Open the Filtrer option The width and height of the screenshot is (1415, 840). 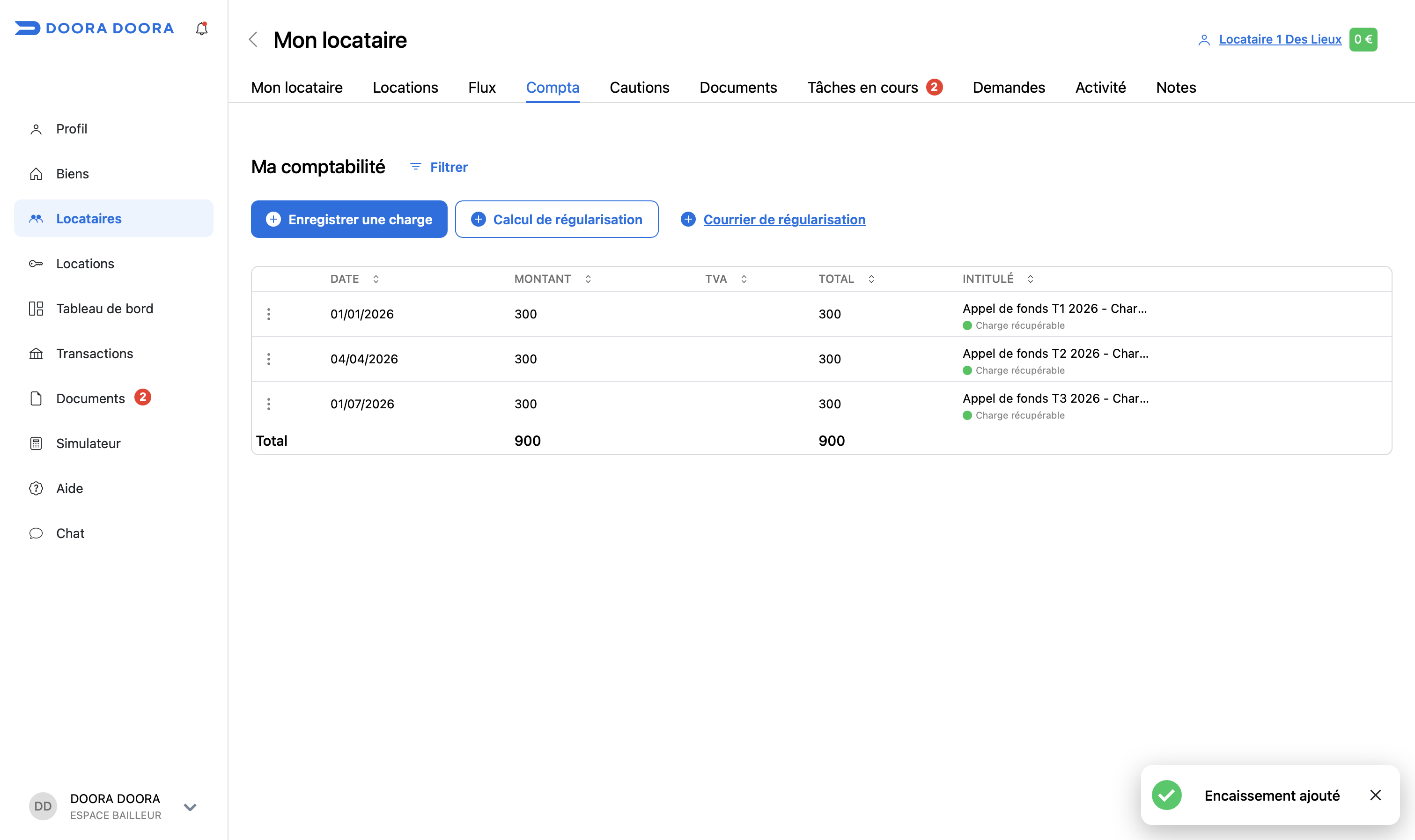pos(439,167)
